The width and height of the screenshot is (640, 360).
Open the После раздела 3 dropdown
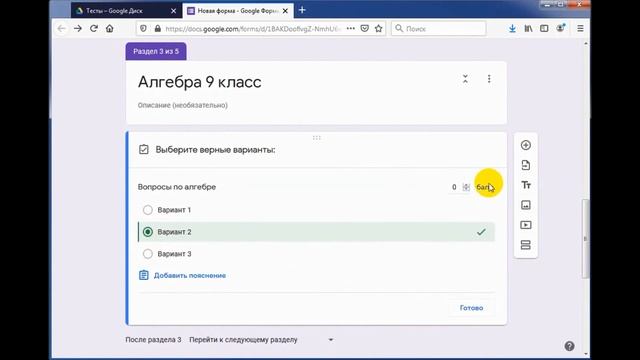point(261,340)
